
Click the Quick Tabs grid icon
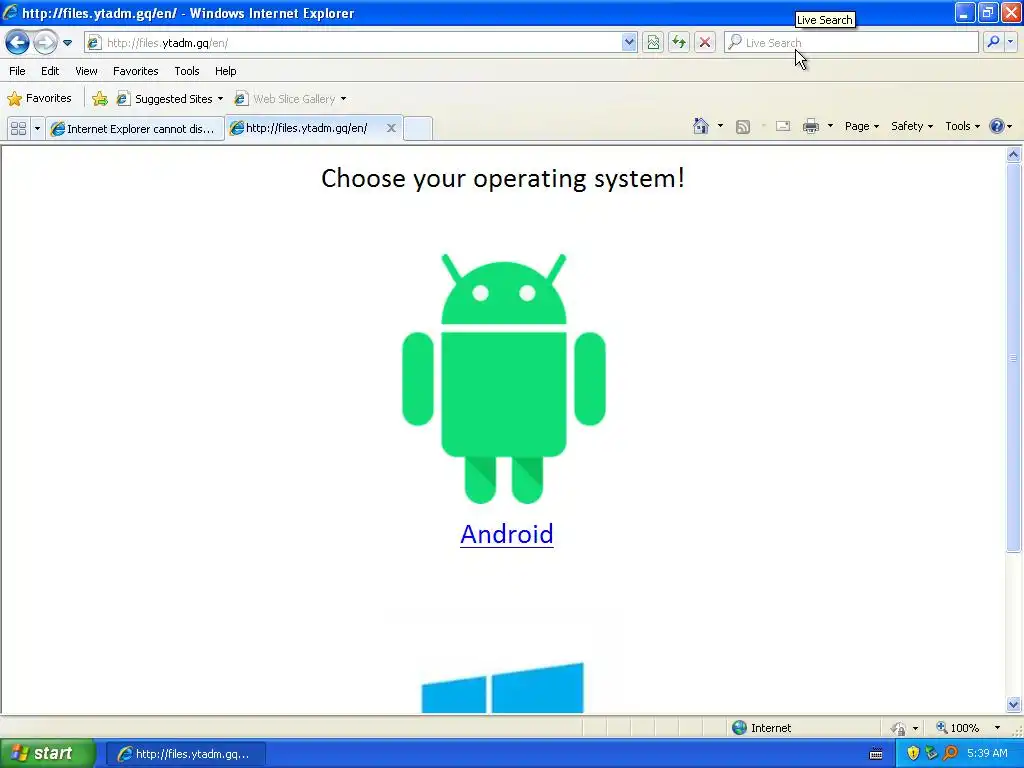click(18, 129)
